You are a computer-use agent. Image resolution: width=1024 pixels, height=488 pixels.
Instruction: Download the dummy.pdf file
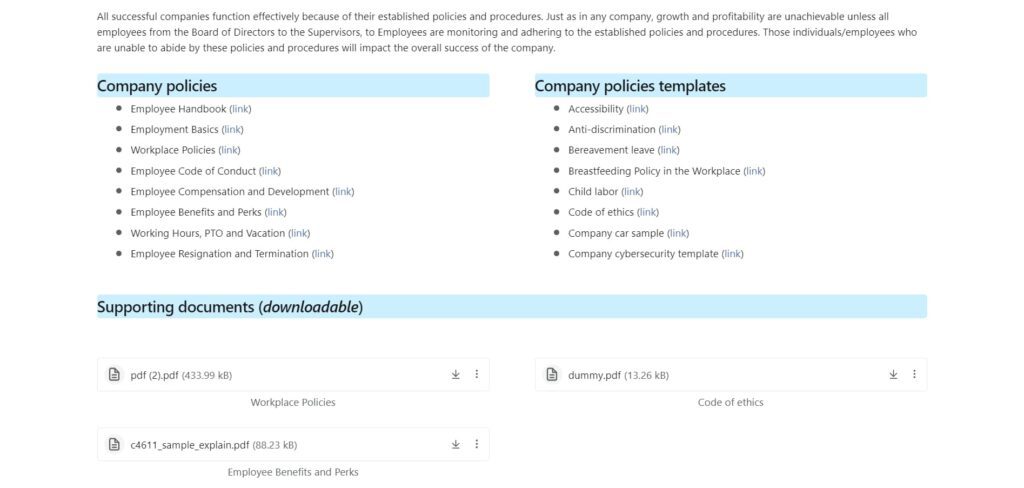coord(893,374)
